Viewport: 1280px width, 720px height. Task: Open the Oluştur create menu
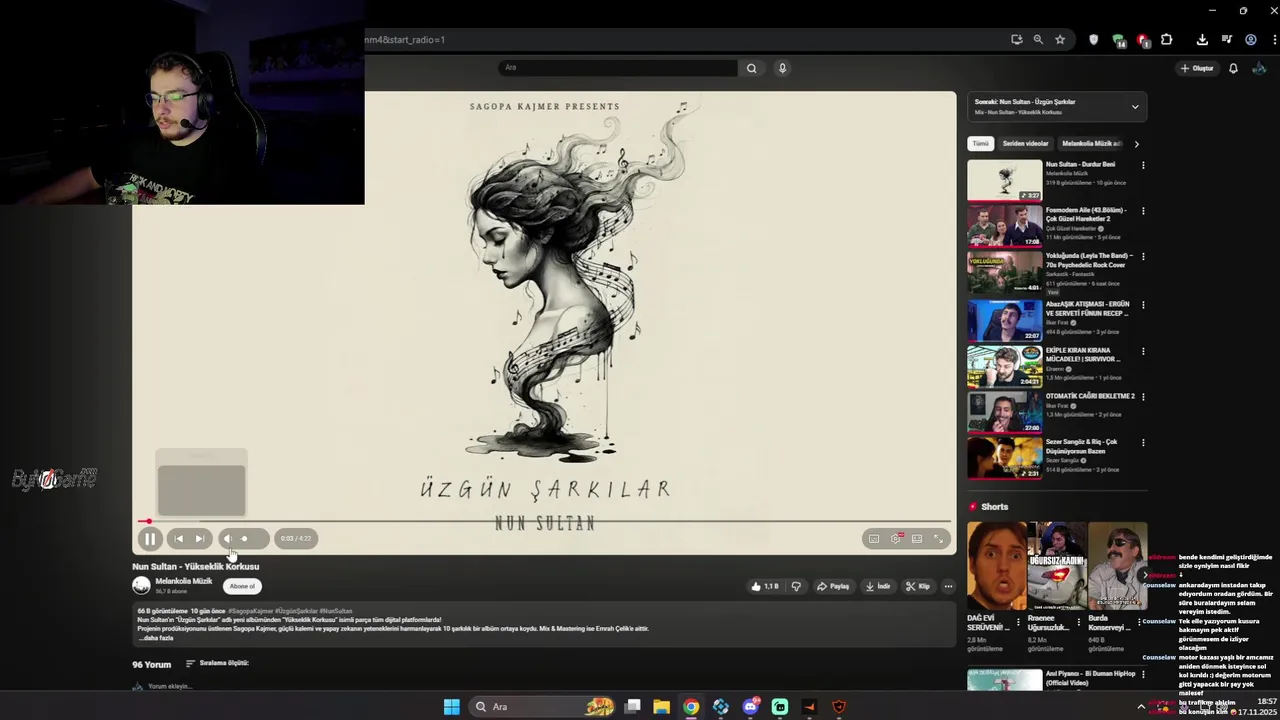tap(1196, 68)
